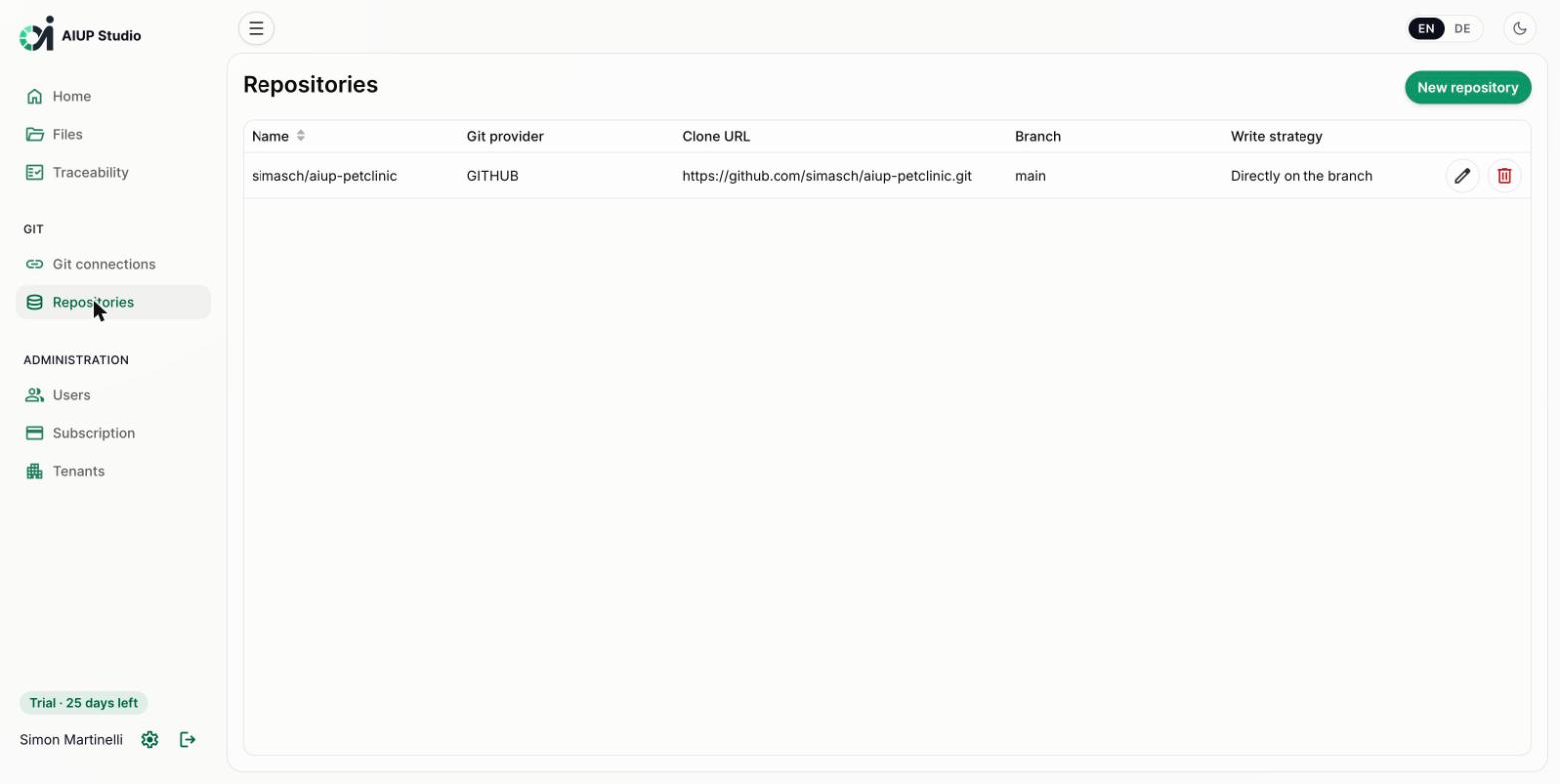Open Files in the sidebar
Viewport: 1560px width, 784px height.
pos(113,134)
